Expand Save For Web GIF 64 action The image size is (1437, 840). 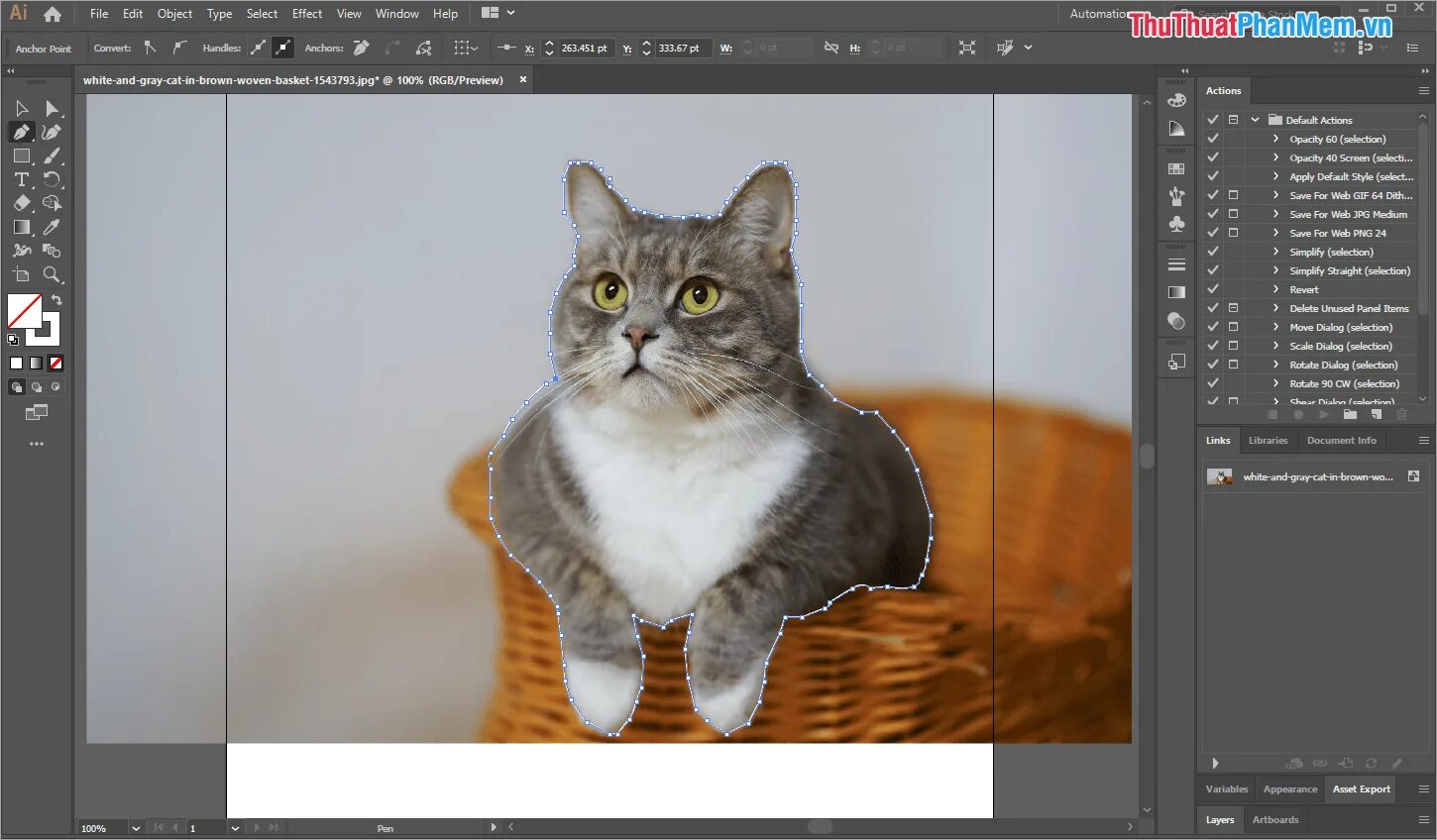pyautogui.click(x=1275, y=195)
